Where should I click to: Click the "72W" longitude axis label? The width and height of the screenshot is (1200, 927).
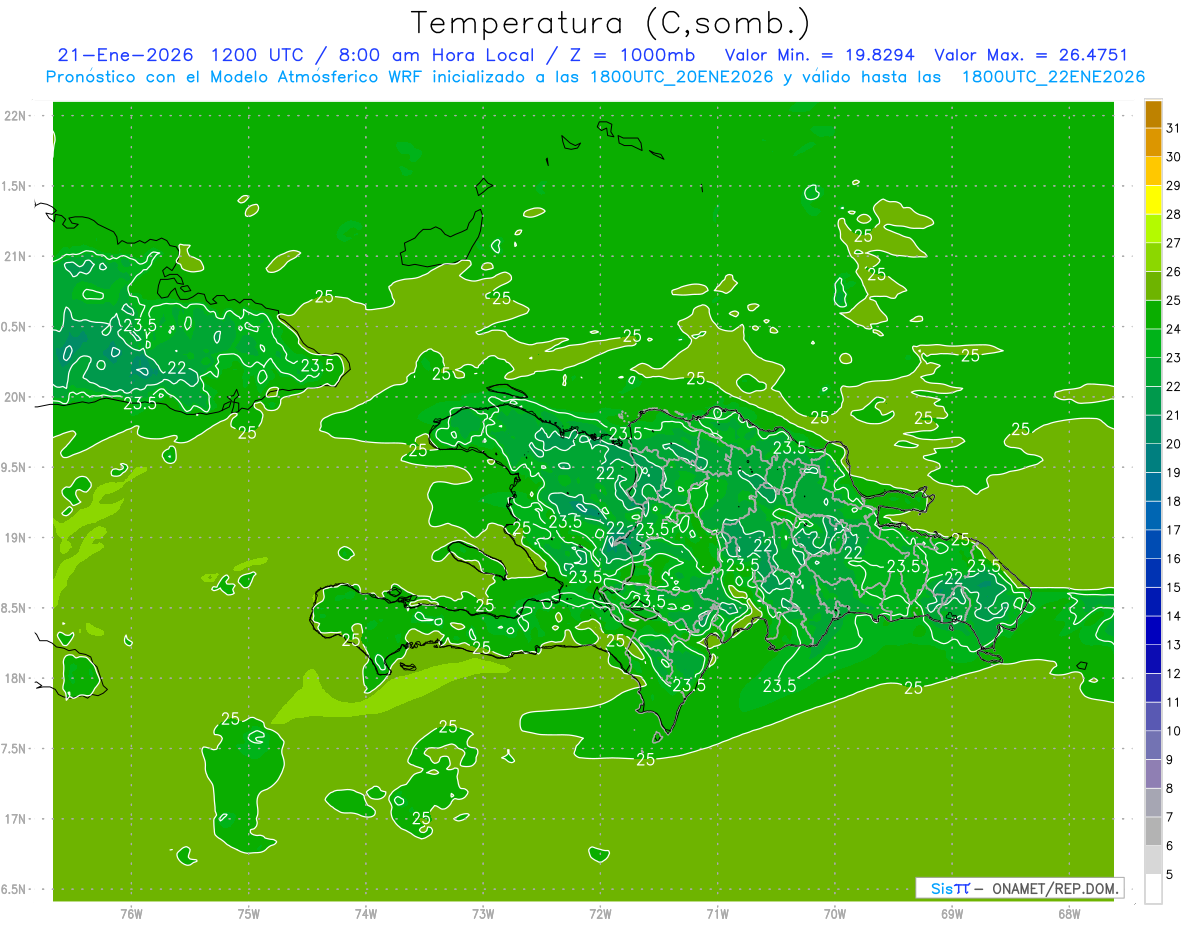click(600, 913)
